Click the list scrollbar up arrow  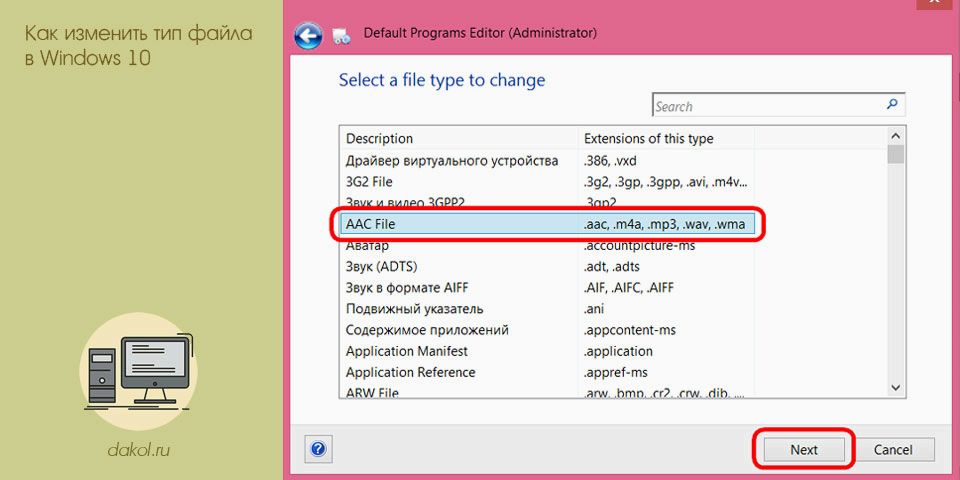coord(896,136)
